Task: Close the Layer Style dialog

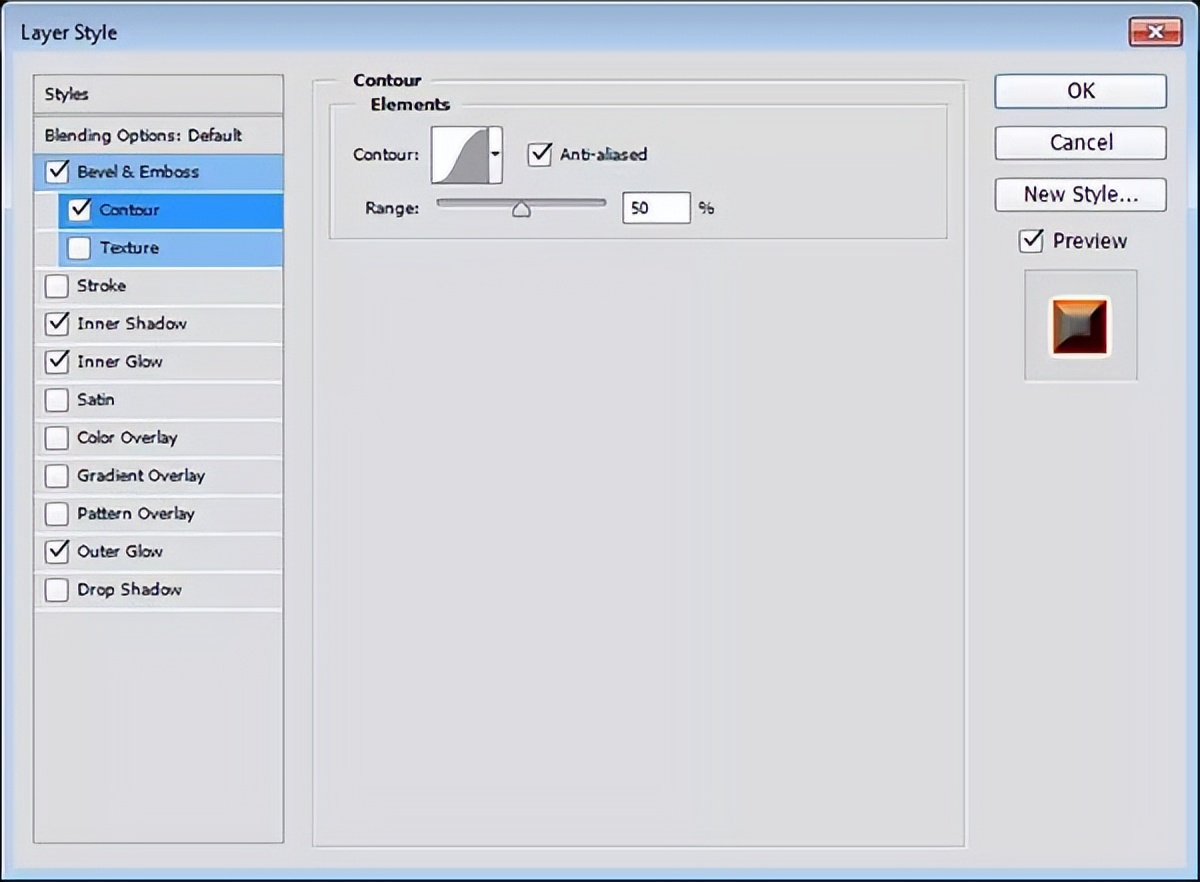Action: (1156, 33)
